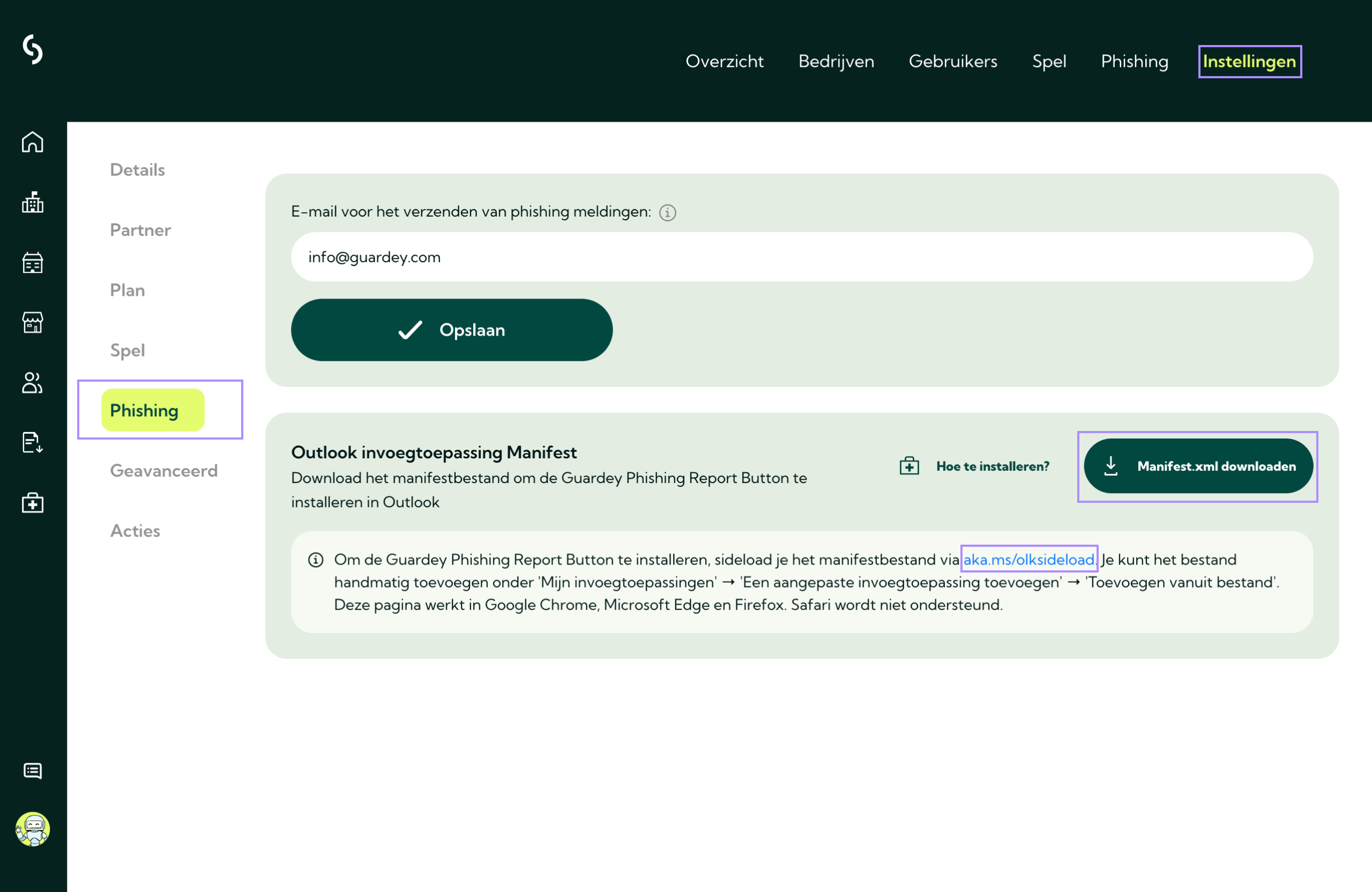Viewport: 1372px width, 892px height.
Task: Click the companies building icon in sidebar
Action: point(33,203)
